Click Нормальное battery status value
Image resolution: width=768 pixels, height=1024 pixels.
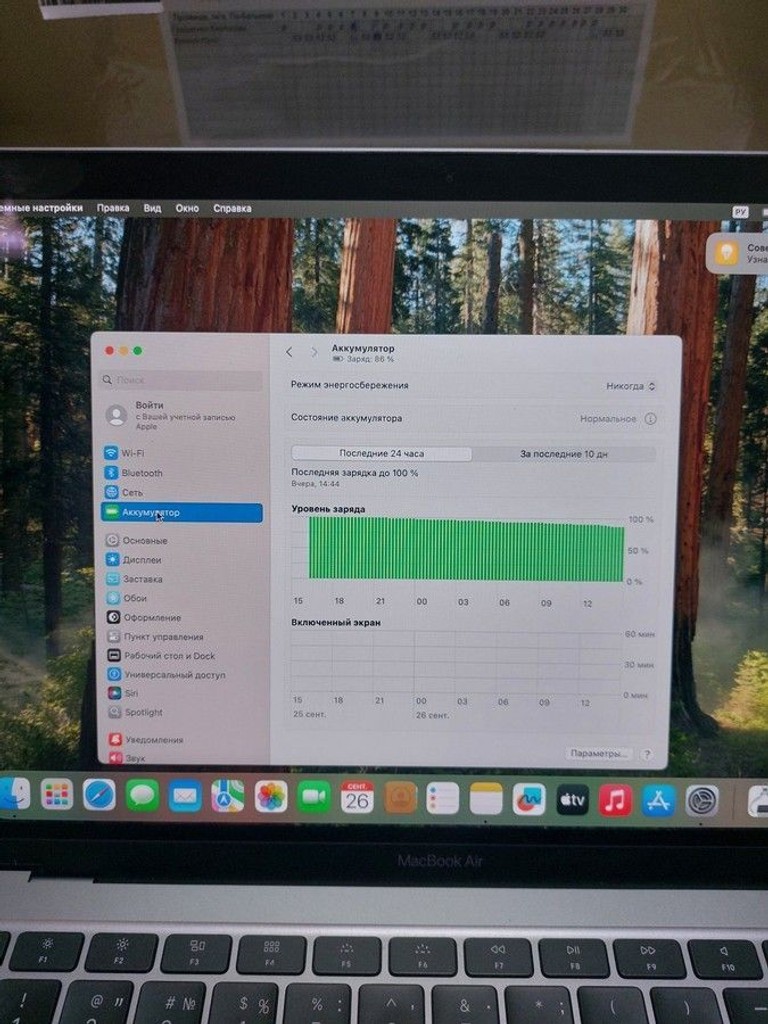608,419
